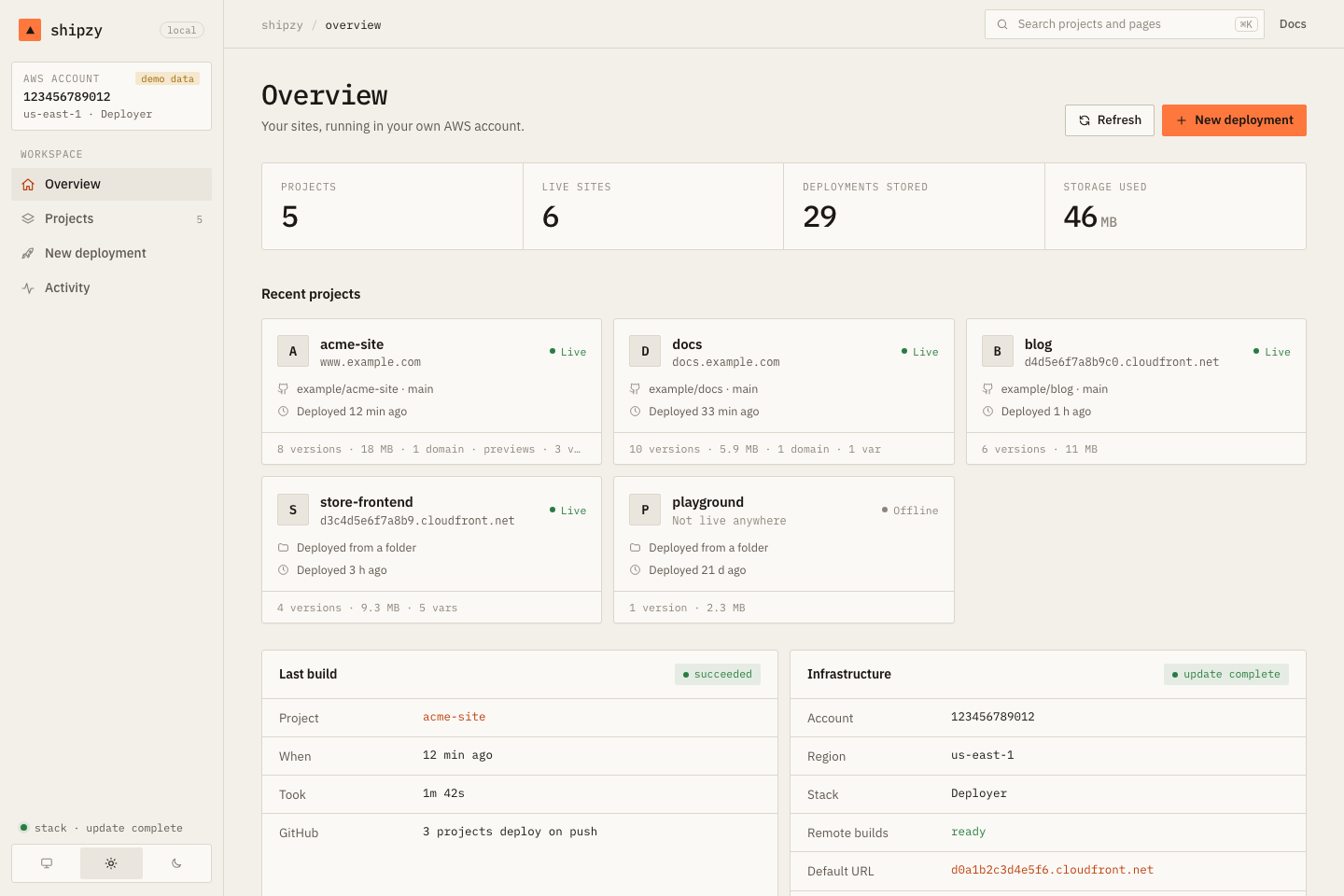Click the Refresh button
1344x896 pixels.
(1110, 120)
